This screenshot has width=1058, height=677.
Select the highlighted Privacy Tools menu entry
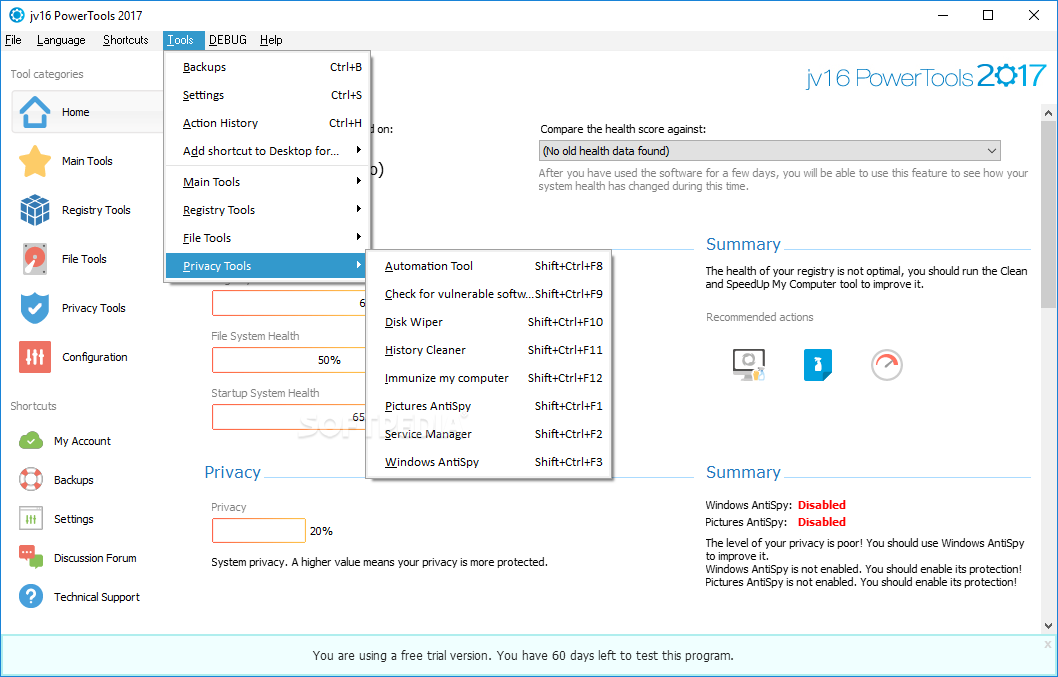[268, 266]
